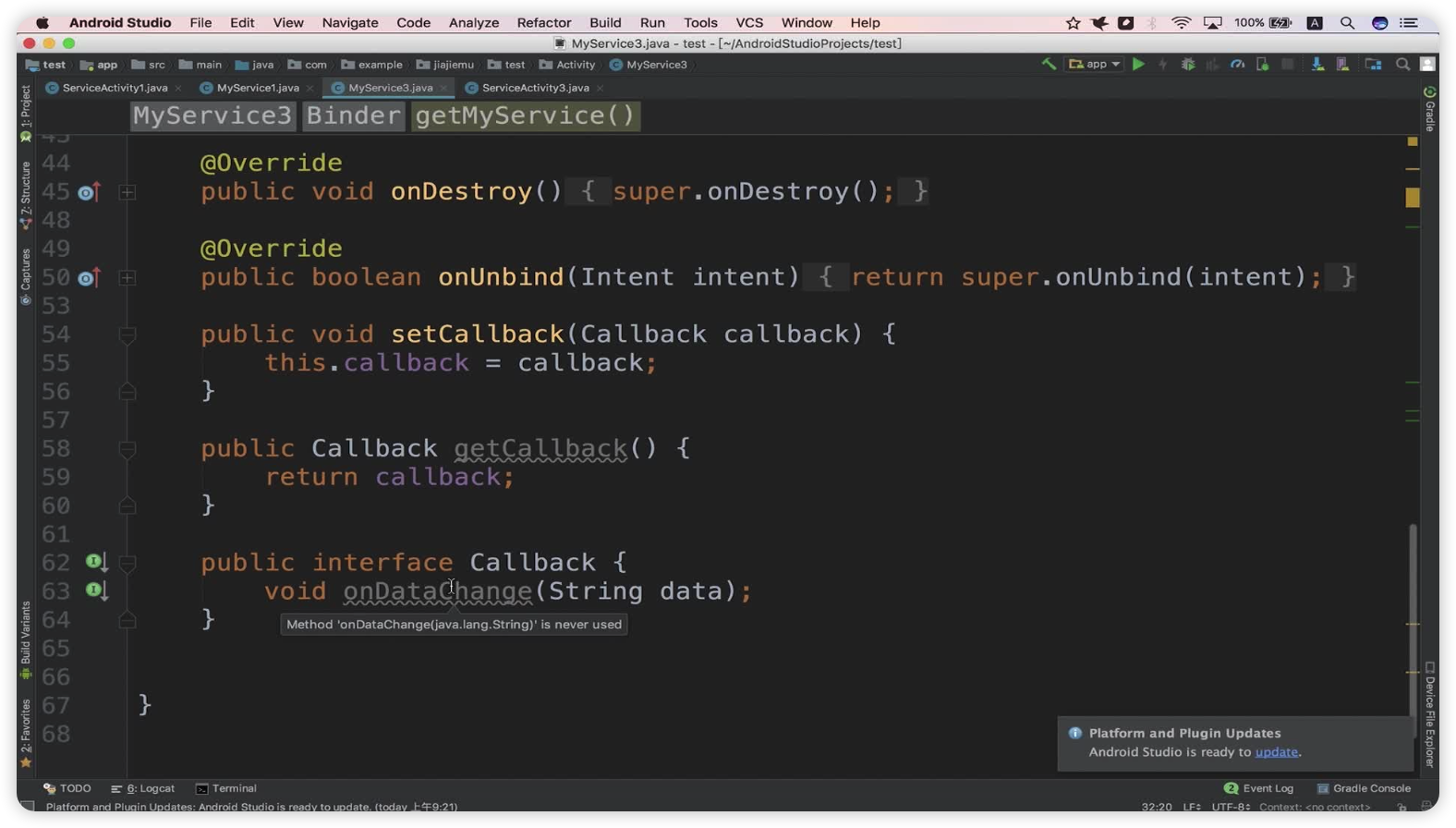Click the update link in notification
Image resolution: width=1456 pixels, height=828 pixels.
tap(1276, 751)
